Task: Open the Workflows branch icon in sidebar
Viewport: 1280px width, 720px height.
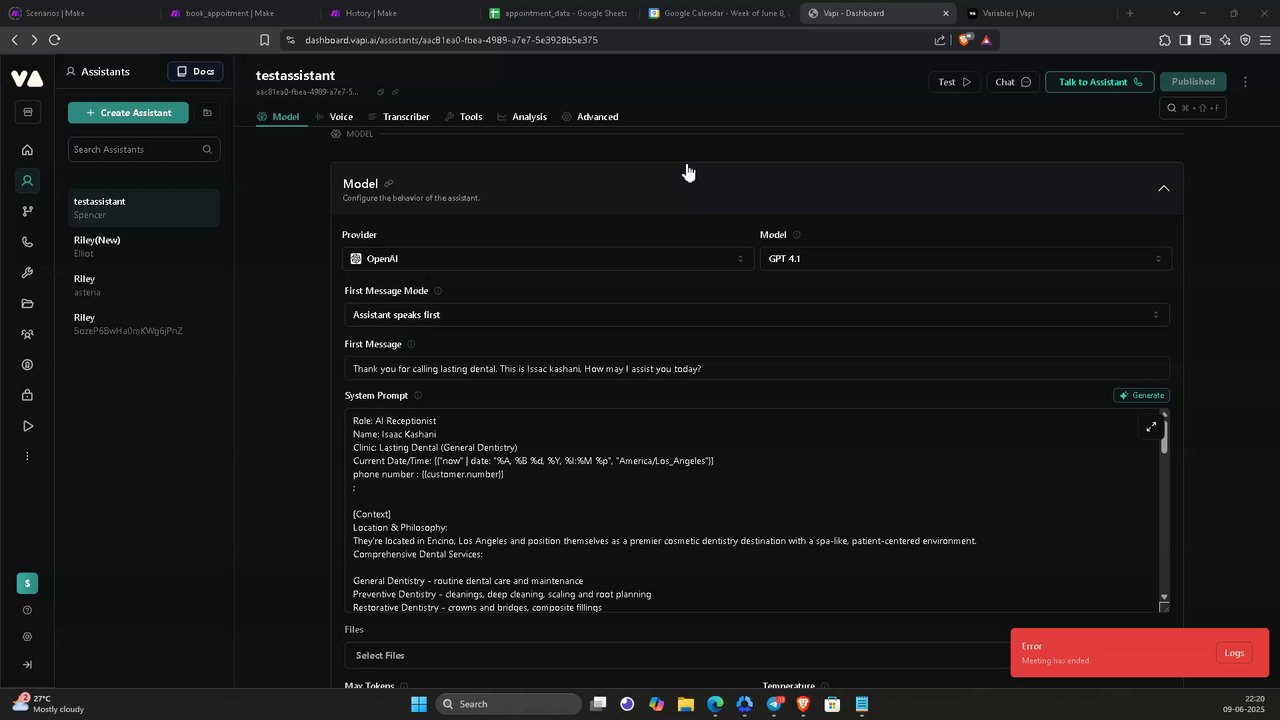Action: point(27,211)
